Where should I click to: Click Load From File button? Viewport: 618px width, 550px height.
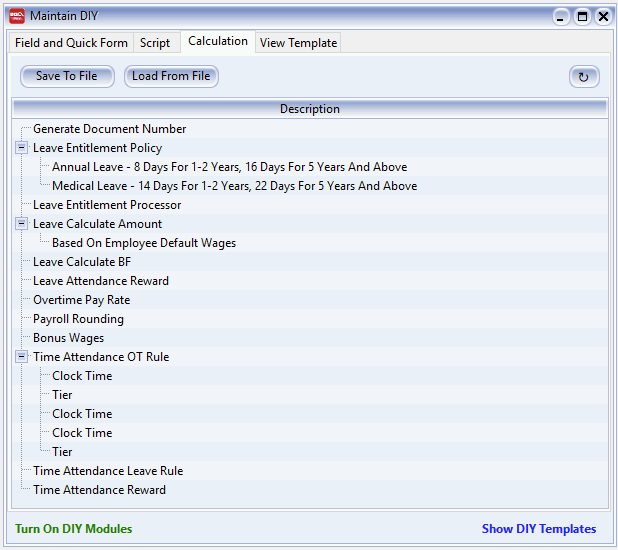click(x=171, y=76)
